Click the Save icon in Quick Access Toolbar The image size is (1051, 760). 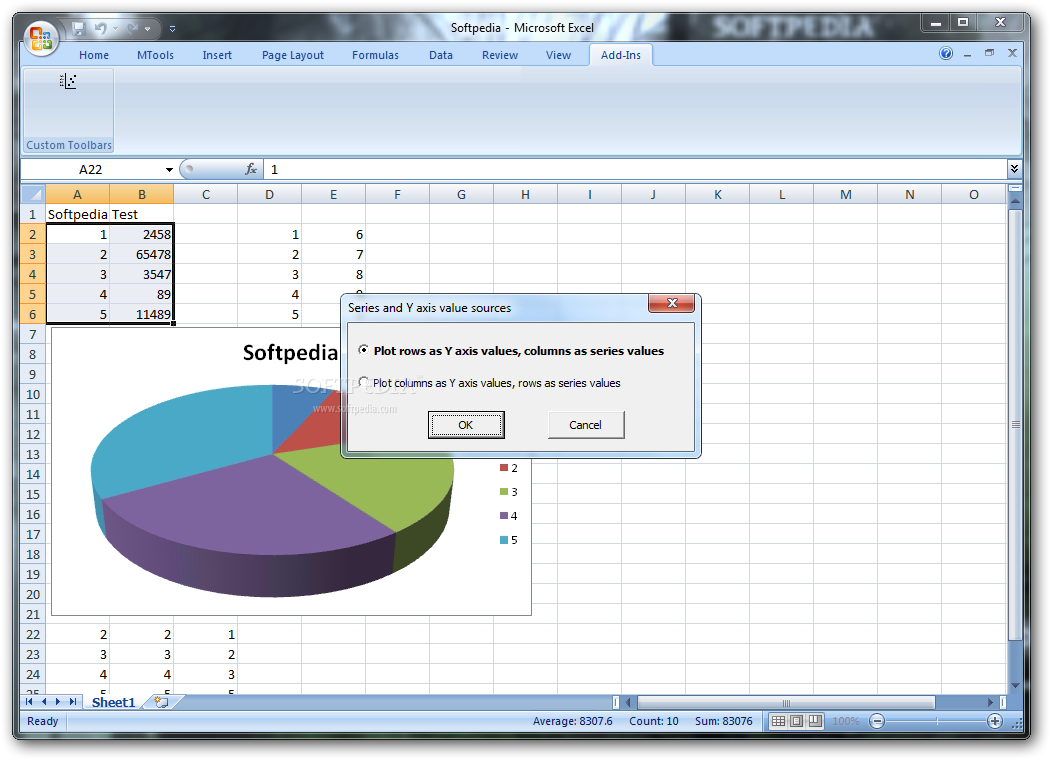79,28
